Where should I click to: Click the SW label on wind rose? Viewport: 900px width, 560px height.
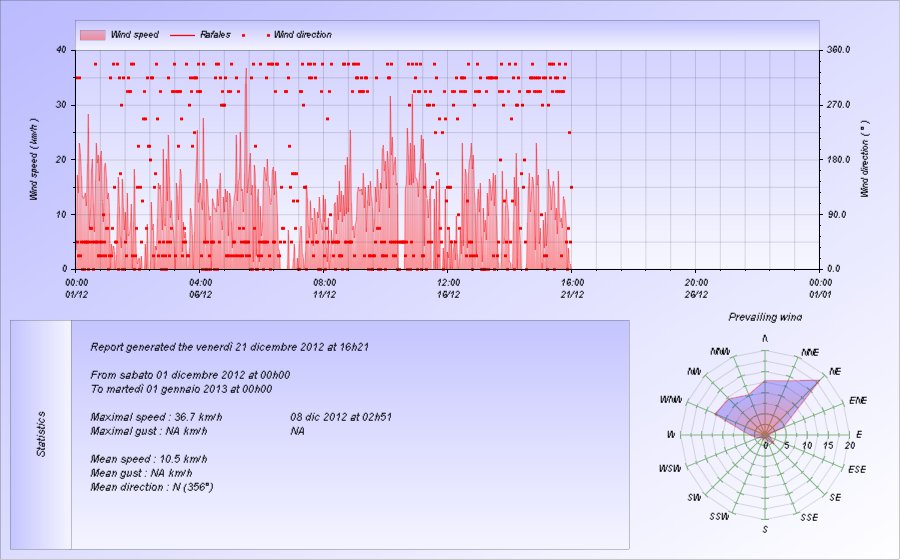694,497
